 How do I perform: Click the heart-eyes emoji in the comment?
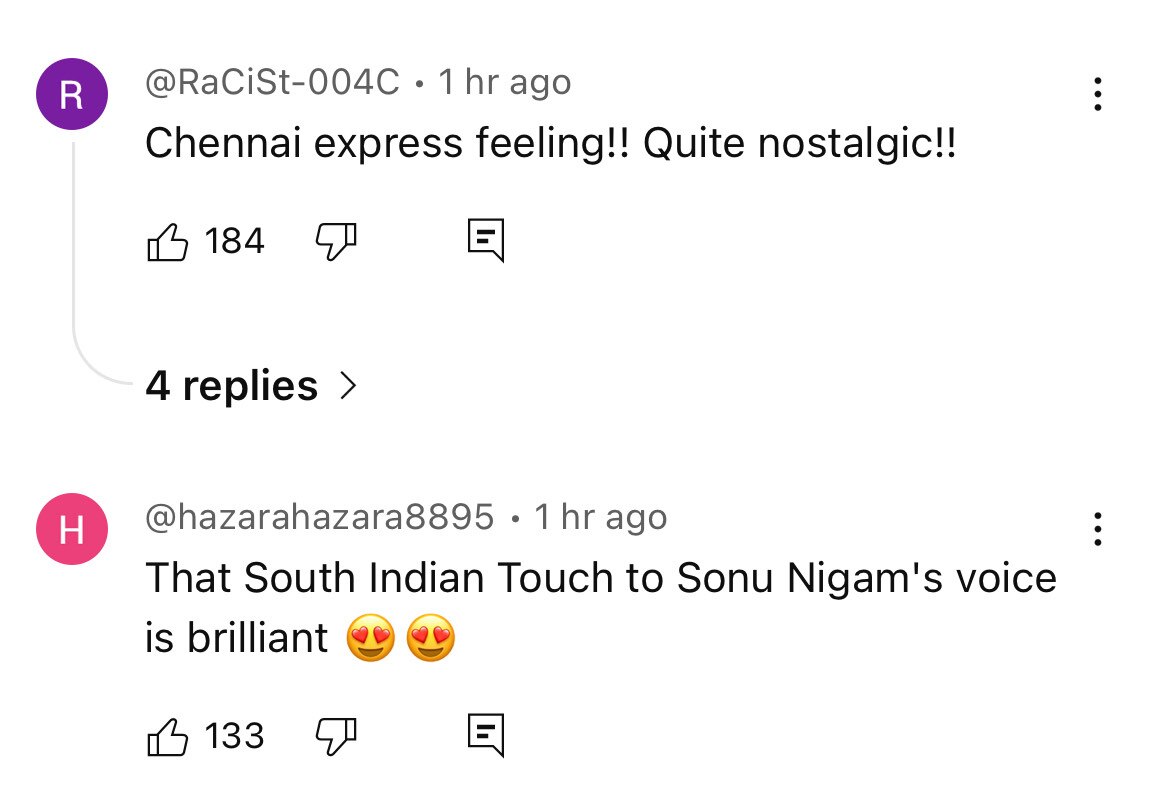tap(371, 639)
